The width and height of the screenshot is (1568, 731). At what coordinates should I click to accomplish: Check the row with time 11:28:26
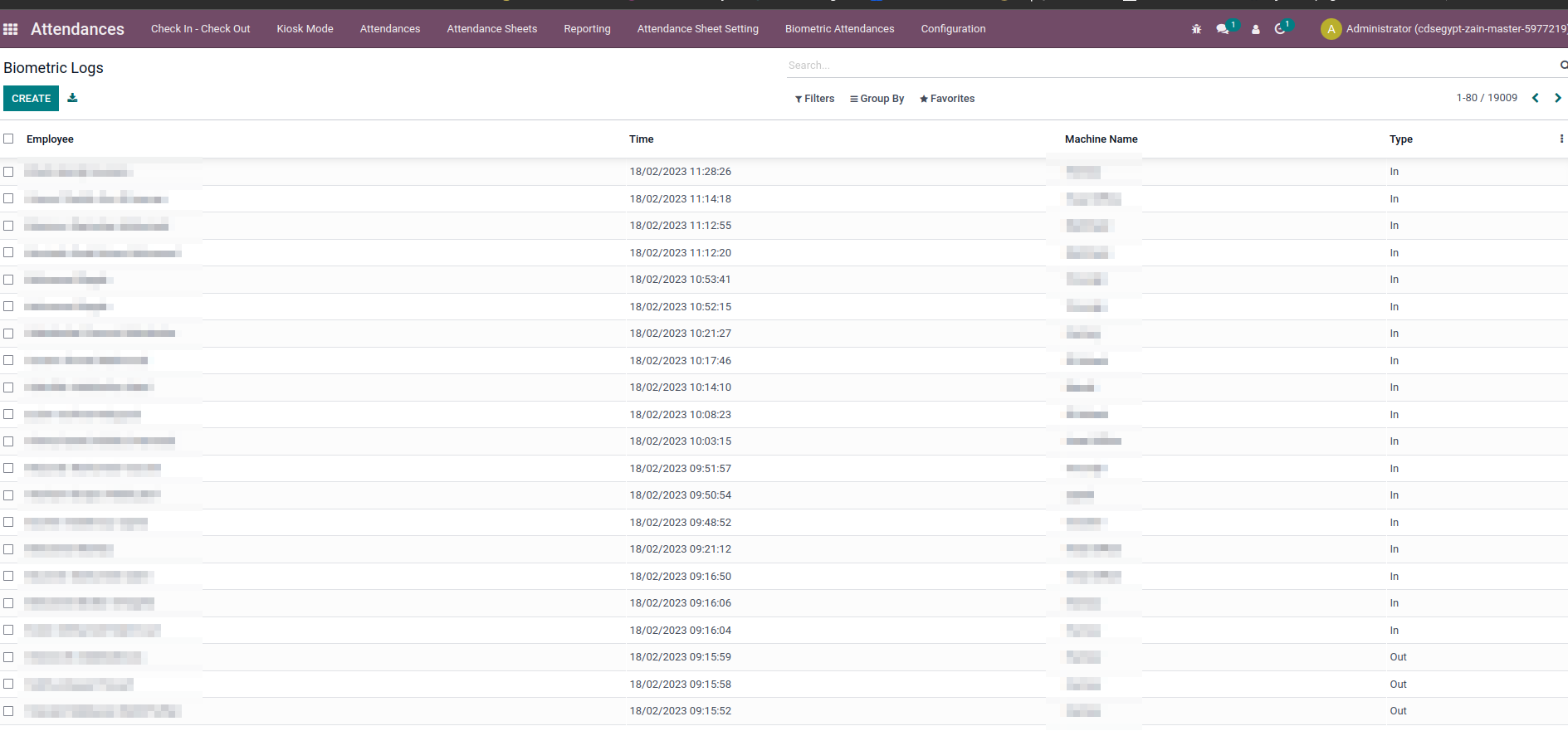pos(8,172)
